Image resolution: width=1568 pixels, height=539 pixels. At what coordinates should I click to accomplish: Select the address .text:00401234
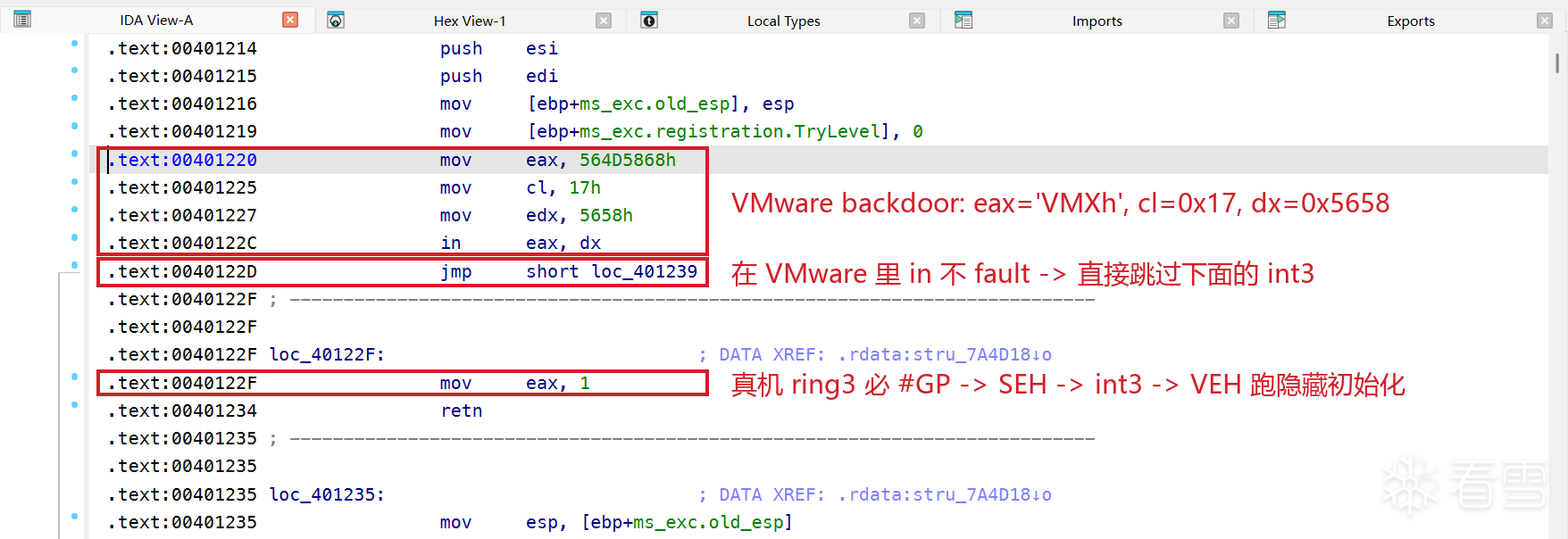click(x=182, y=410)
